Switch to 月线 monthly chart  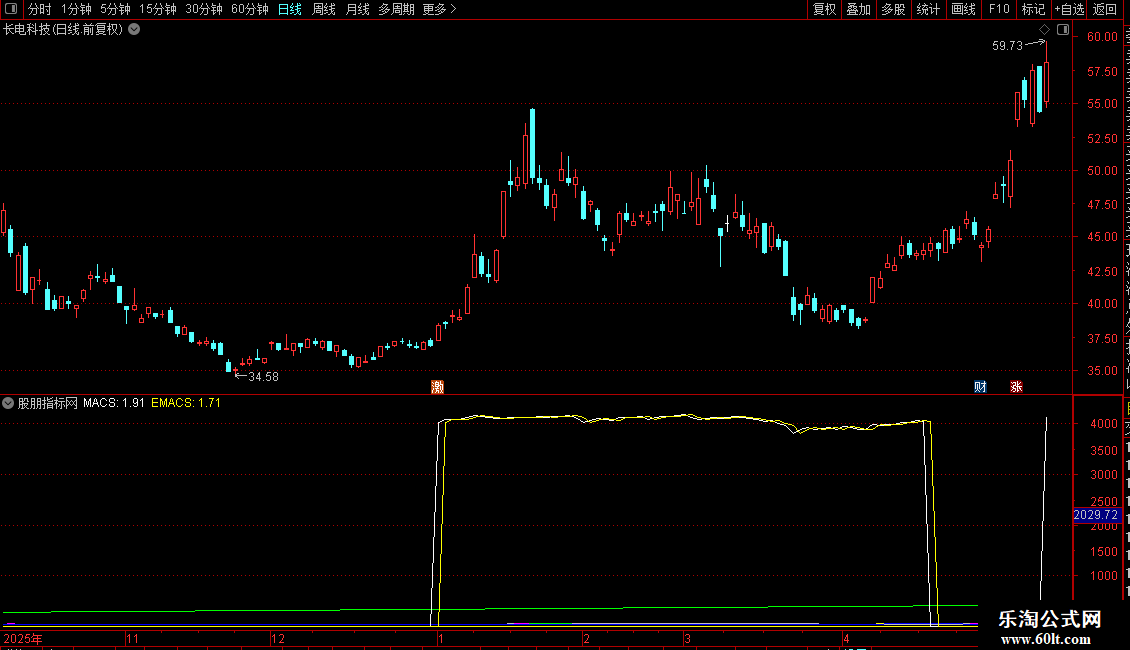click(357, 9)
